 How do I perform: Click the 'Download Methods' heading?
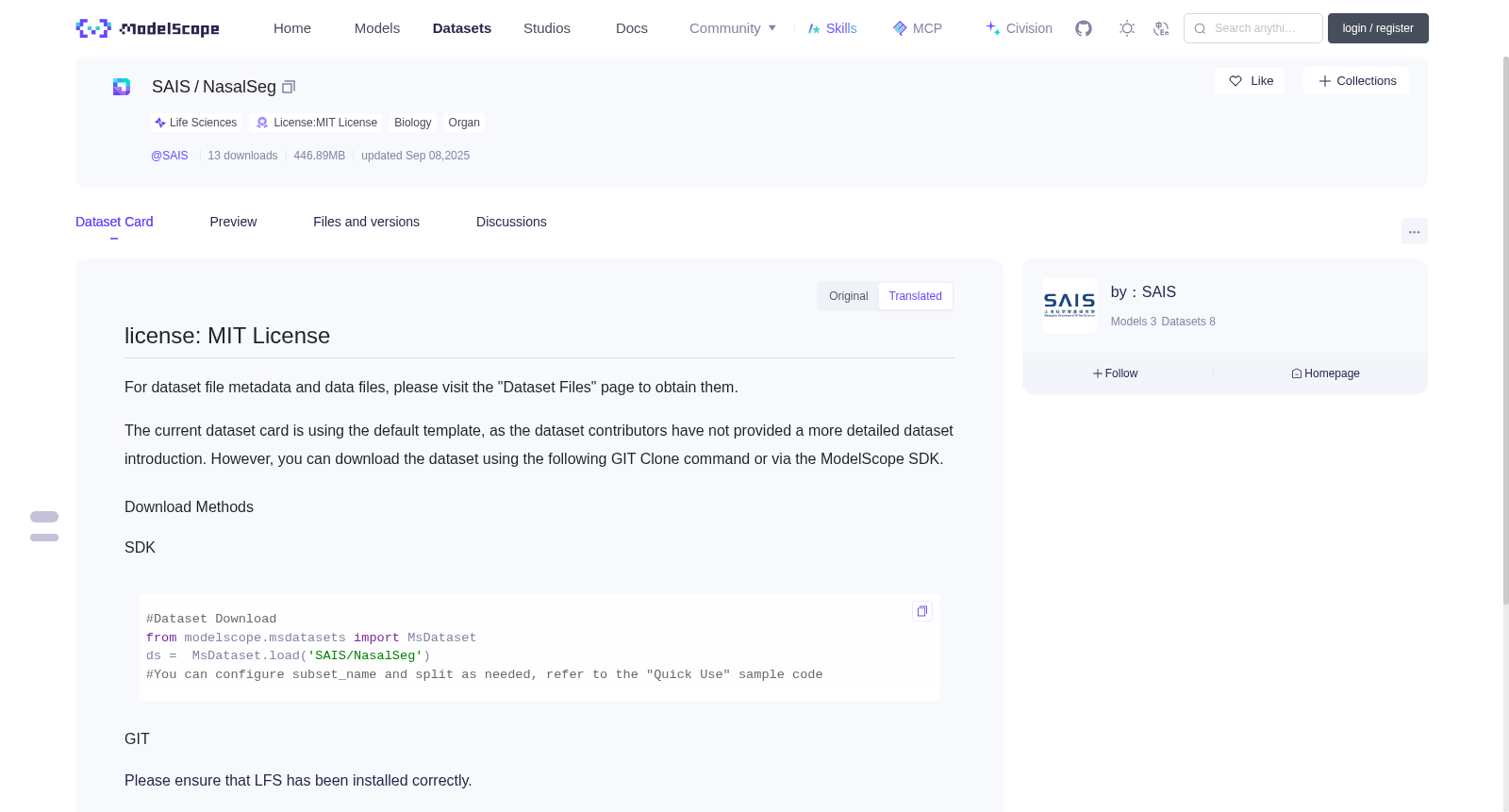pyautogui.click(x=189, y=507)
